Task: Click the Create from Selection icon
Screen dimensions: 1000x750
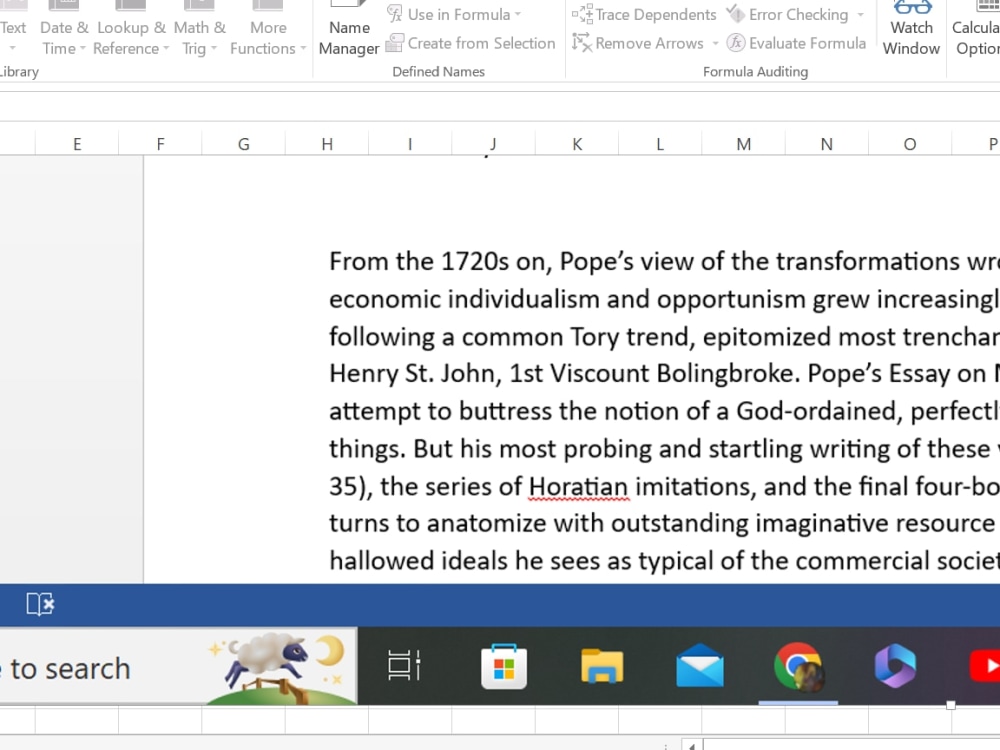Action: (x=395, y=43)
